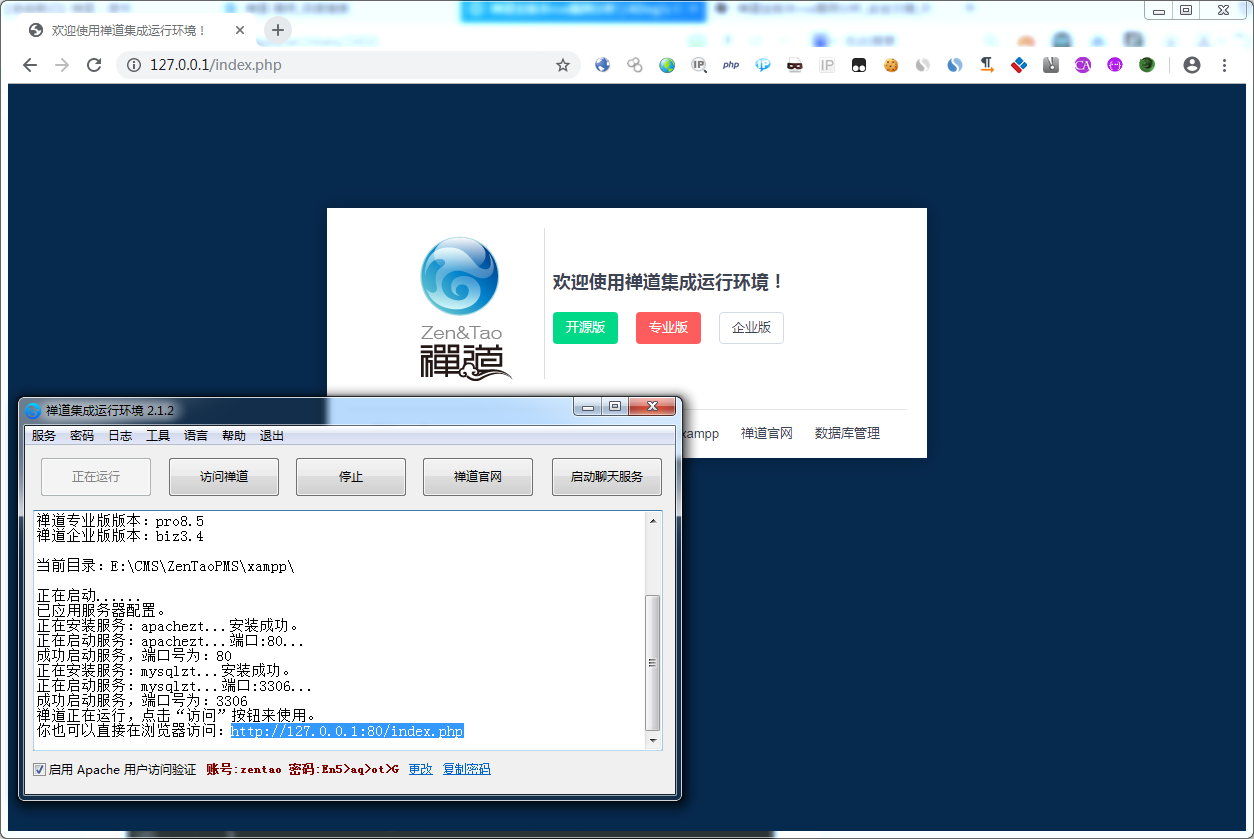Open the gray boxed IP extension icon
Viewport: 1254px width, 839px height.
coord(827,65)
